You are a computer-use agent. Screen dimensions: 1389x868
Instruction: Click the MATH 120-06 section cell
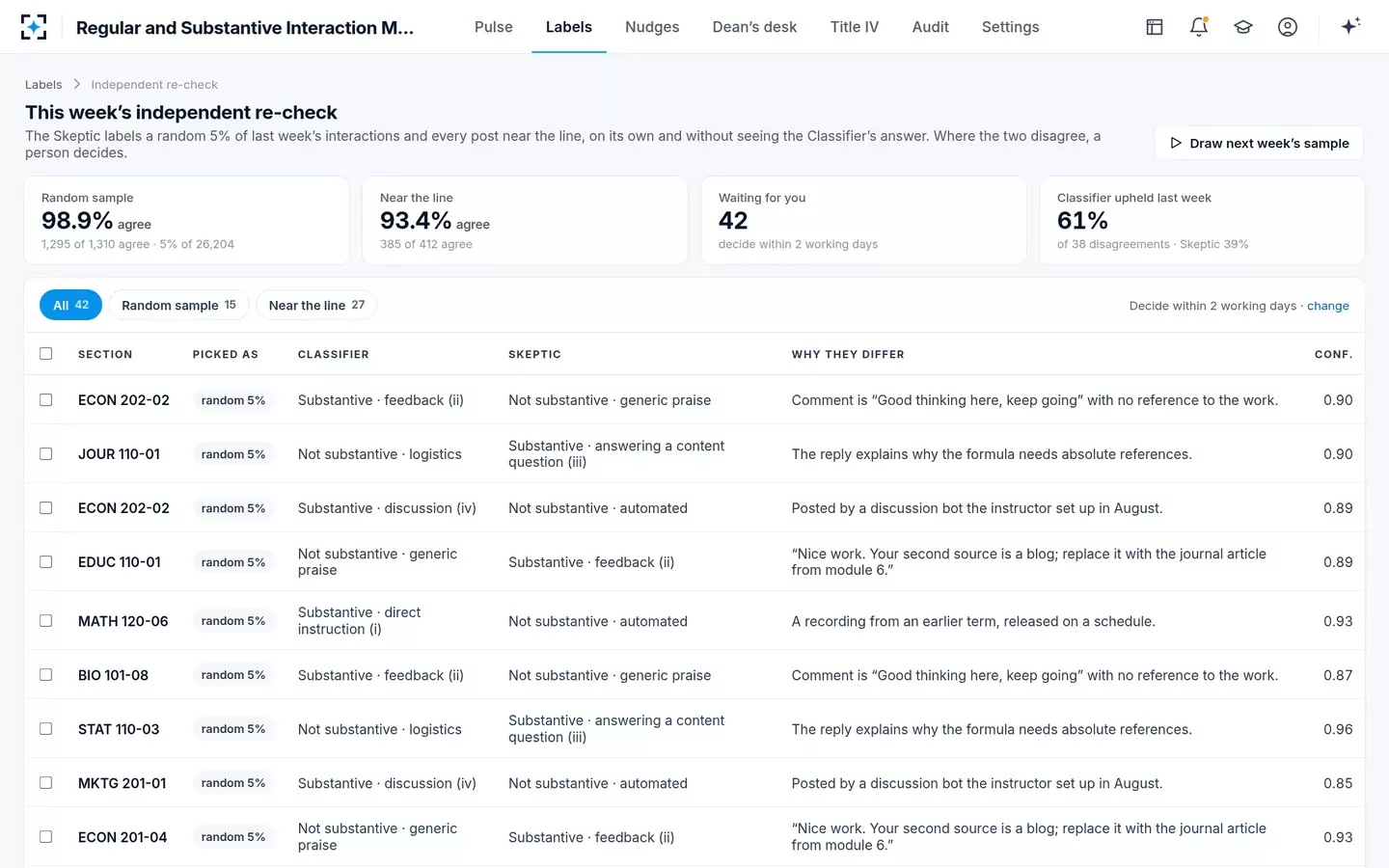[x=123, y=621]
